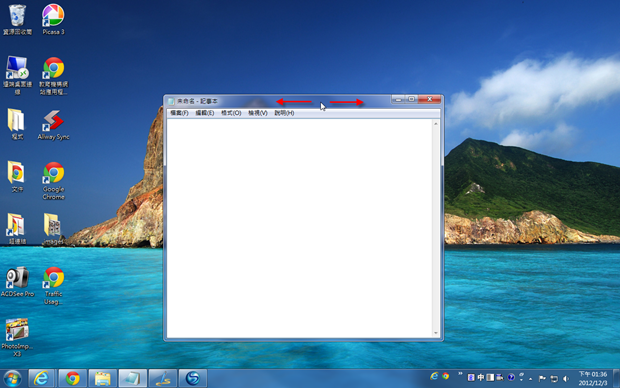
Task: Open the 編輯(E) menu in Notepad
Action: click(204, 113)
